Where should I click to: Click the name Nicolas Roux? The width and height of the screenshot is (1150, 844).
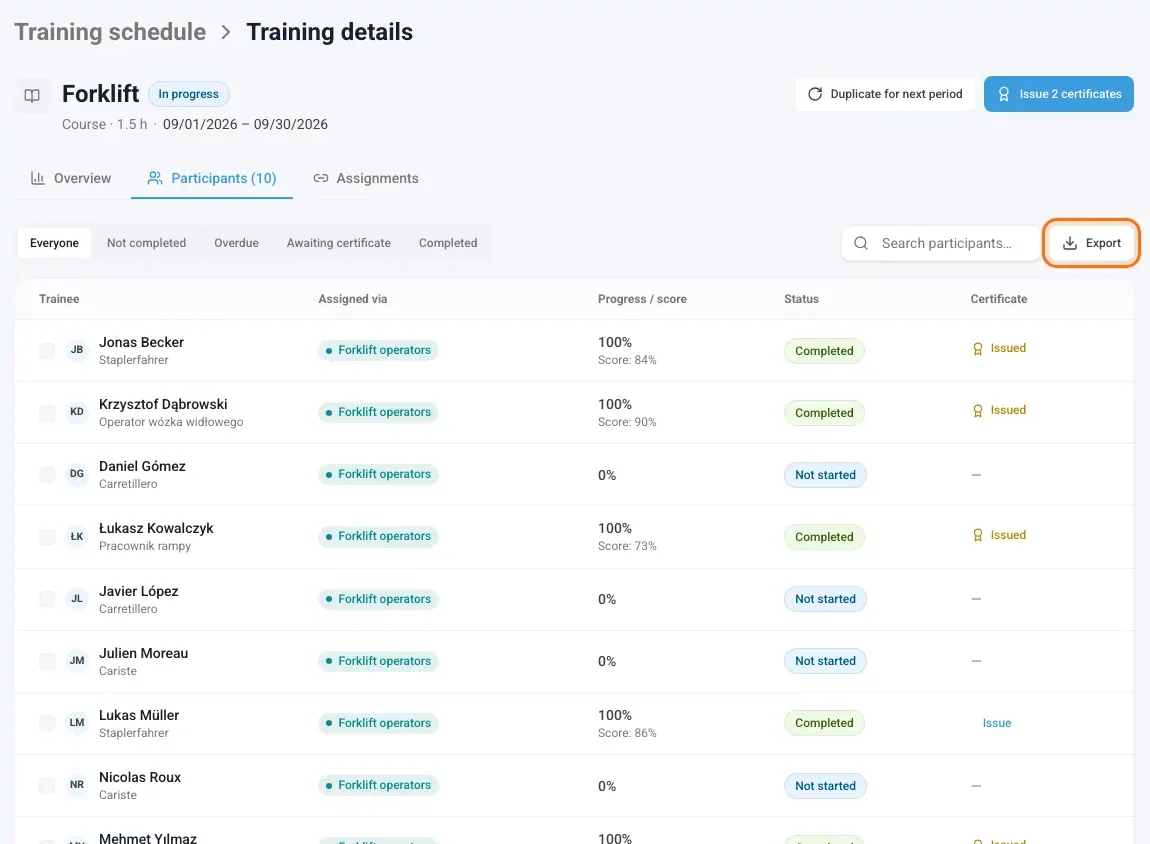pyautogui.click(x=140, y=777)
